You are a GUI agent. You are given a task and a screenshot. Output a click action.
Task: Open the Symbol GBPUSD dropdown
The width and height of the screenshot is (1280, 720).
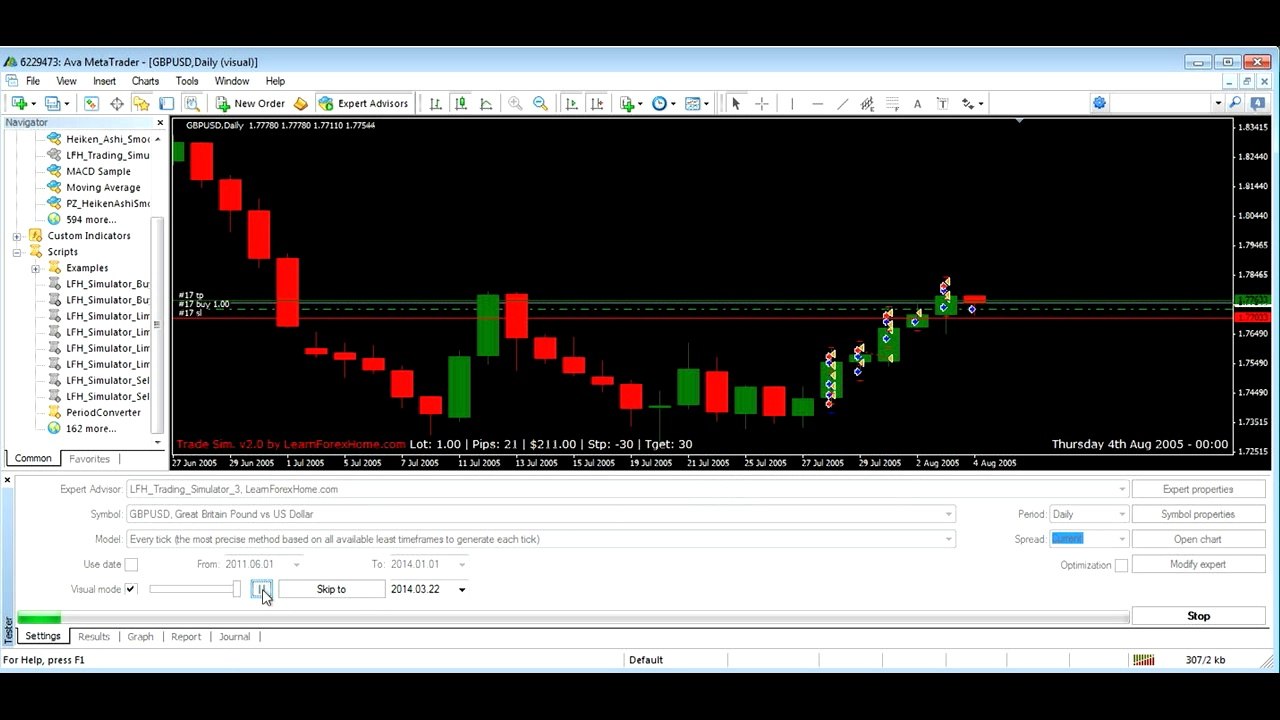tap(948, 514)
